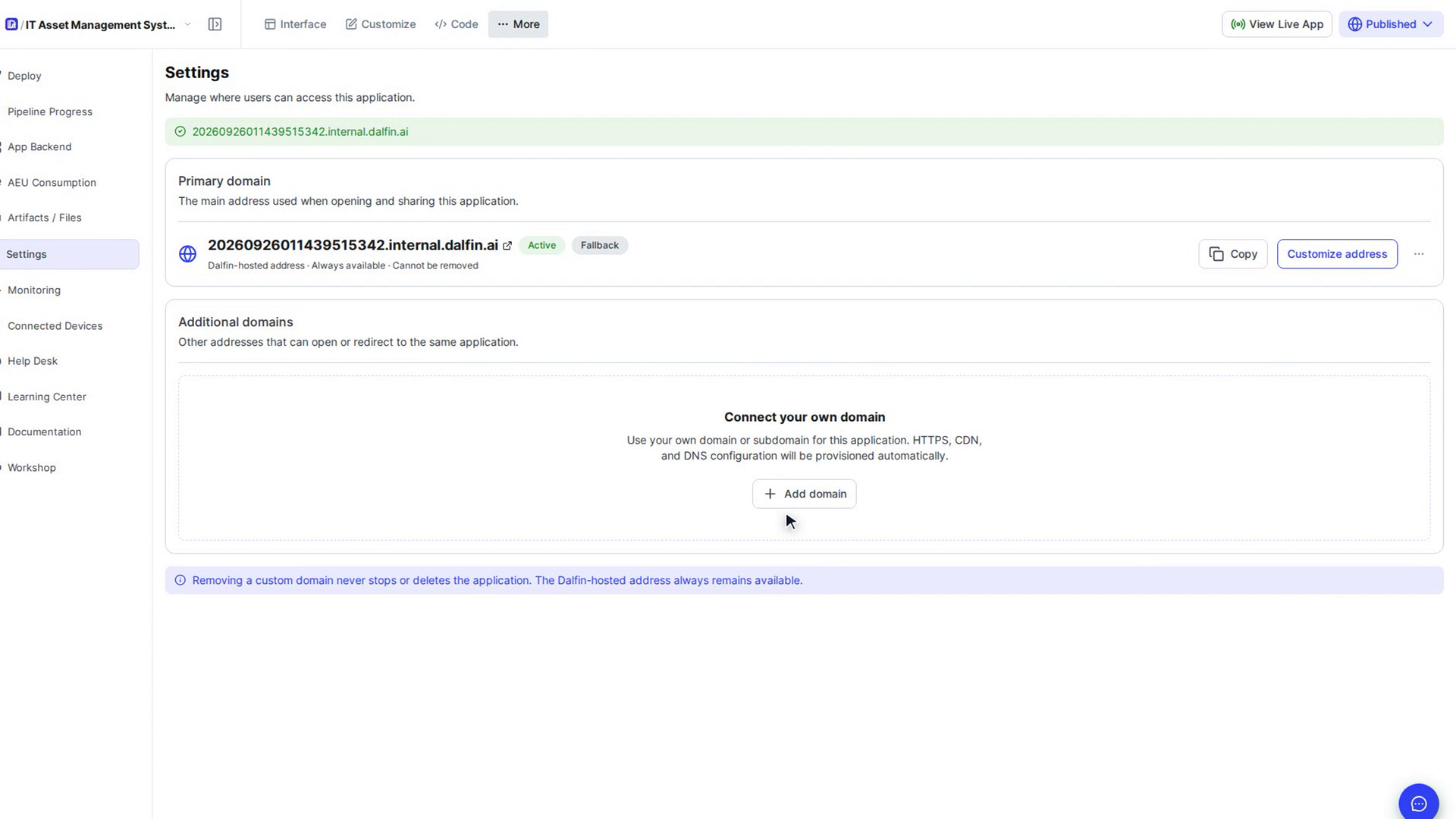Image resolution: width=1456 pixels, height=819 pixels.
Task: Select AEU Consumption in sidebar
Action: [52, 183]
